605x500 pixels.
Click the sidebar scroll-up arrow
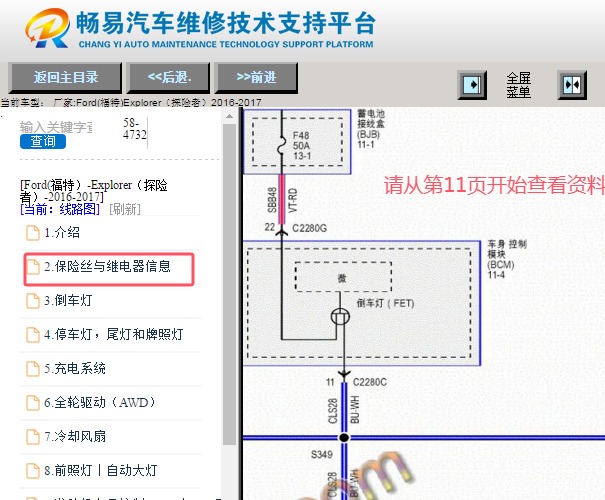pyautogui.click(x=230, y=116)
